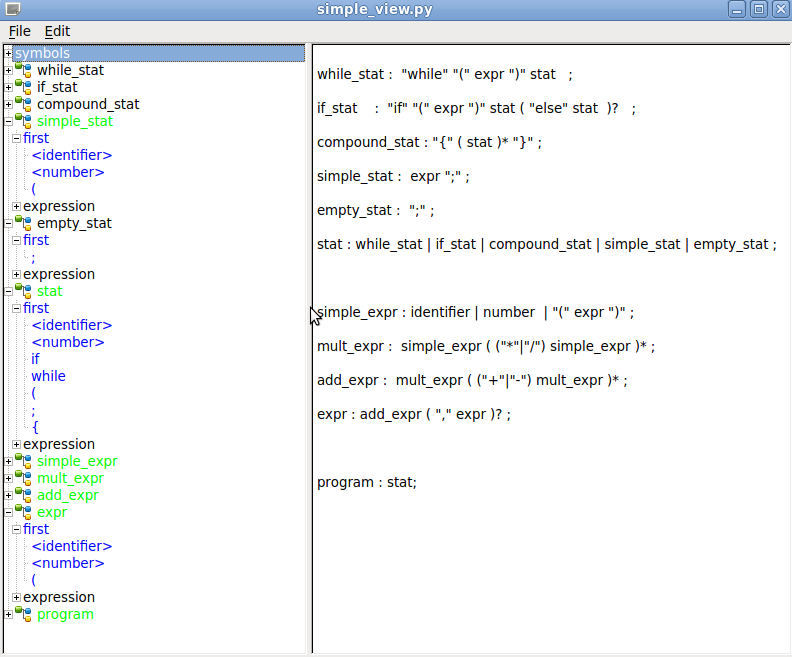Click the empty_stat node icon
This screenshot has width=792, height=657.
[x=23, y=224]
